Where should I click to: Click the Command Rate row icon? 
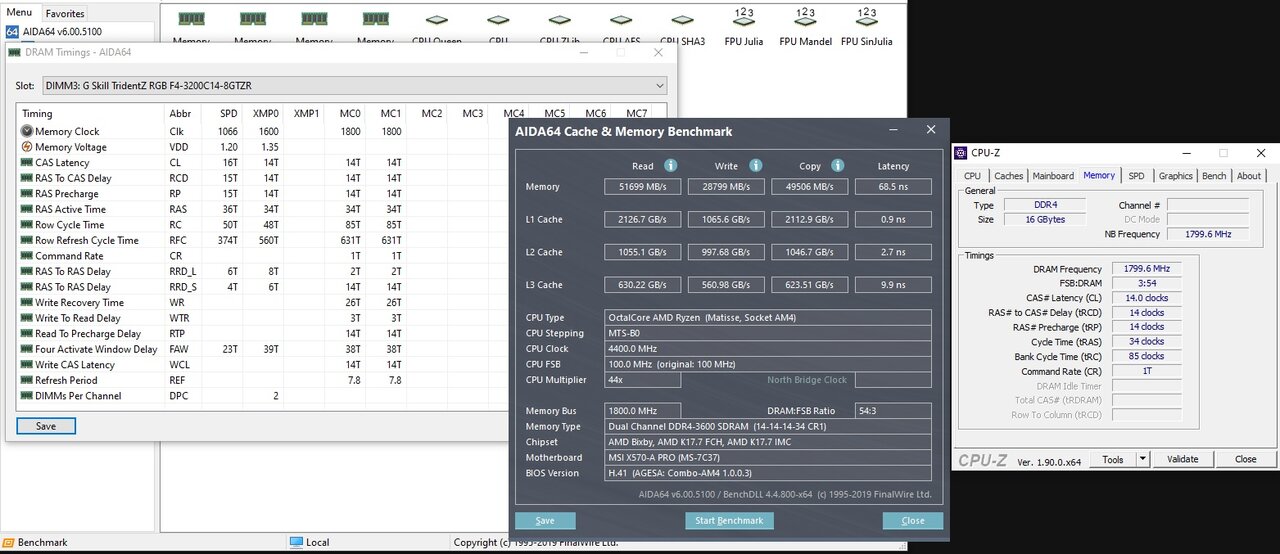26,256
